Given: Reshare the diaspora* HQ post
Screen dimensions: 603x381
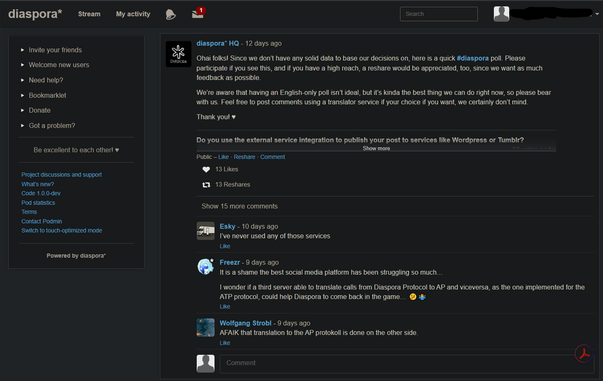Looking at the screenshot, I should (x=244, y=157).
